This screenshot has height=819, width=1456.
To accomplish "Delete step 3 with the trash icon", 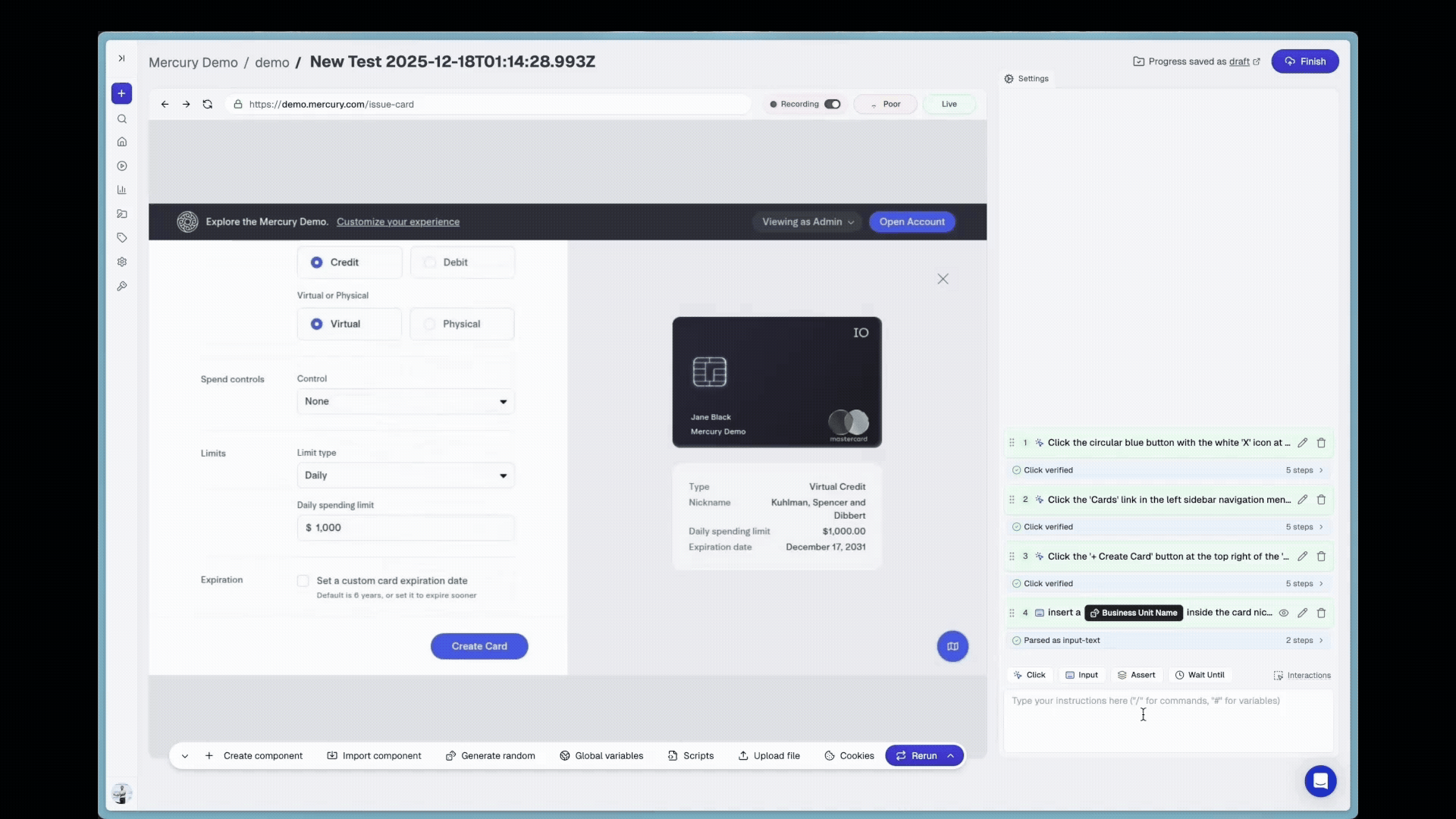I will [1322, 556].
